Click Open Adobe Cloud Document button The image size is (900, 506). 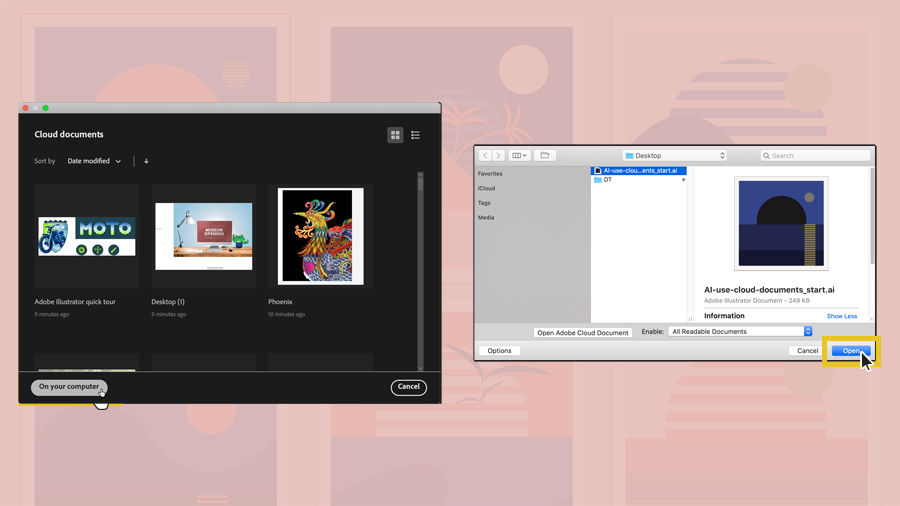pyautogui.click(x=583, y=333)
